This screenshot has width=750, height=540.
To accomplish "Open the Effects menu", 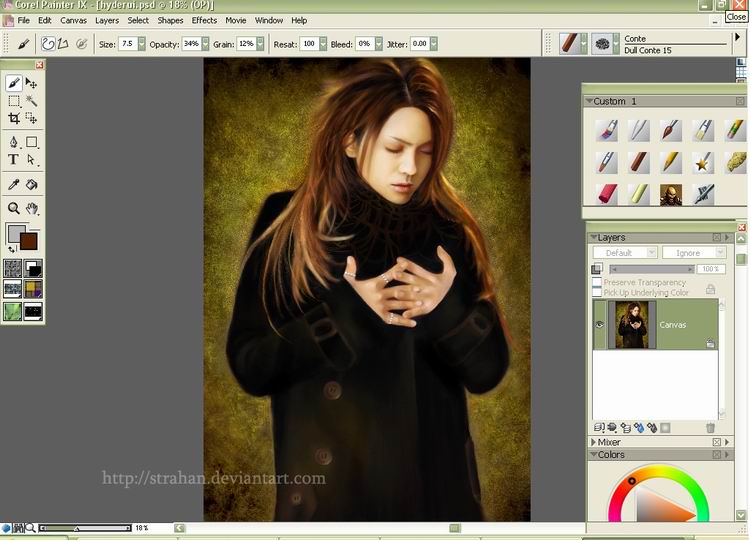I will click(204, 21).
